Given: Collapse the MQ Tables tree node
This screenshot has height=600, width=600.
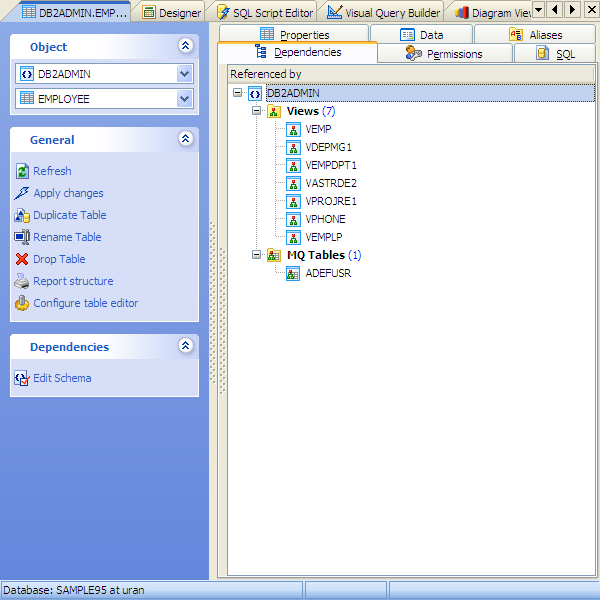Looking at the screenshot, I should 257,255.
